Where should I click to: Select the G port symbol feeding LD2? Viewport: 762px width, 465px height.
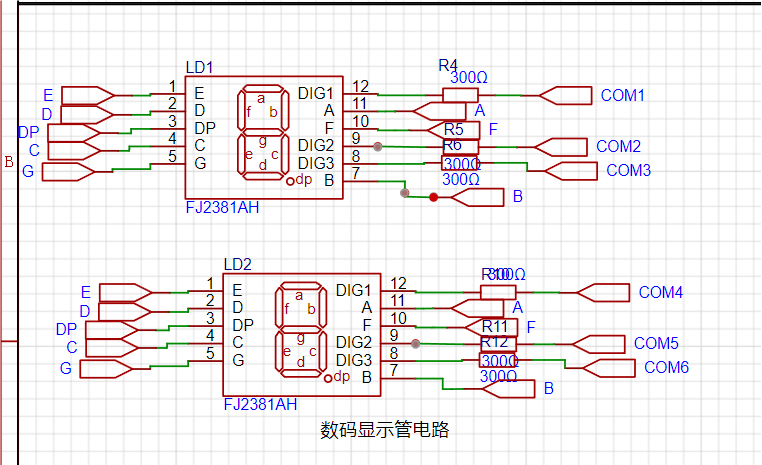(x=106, y=369)
